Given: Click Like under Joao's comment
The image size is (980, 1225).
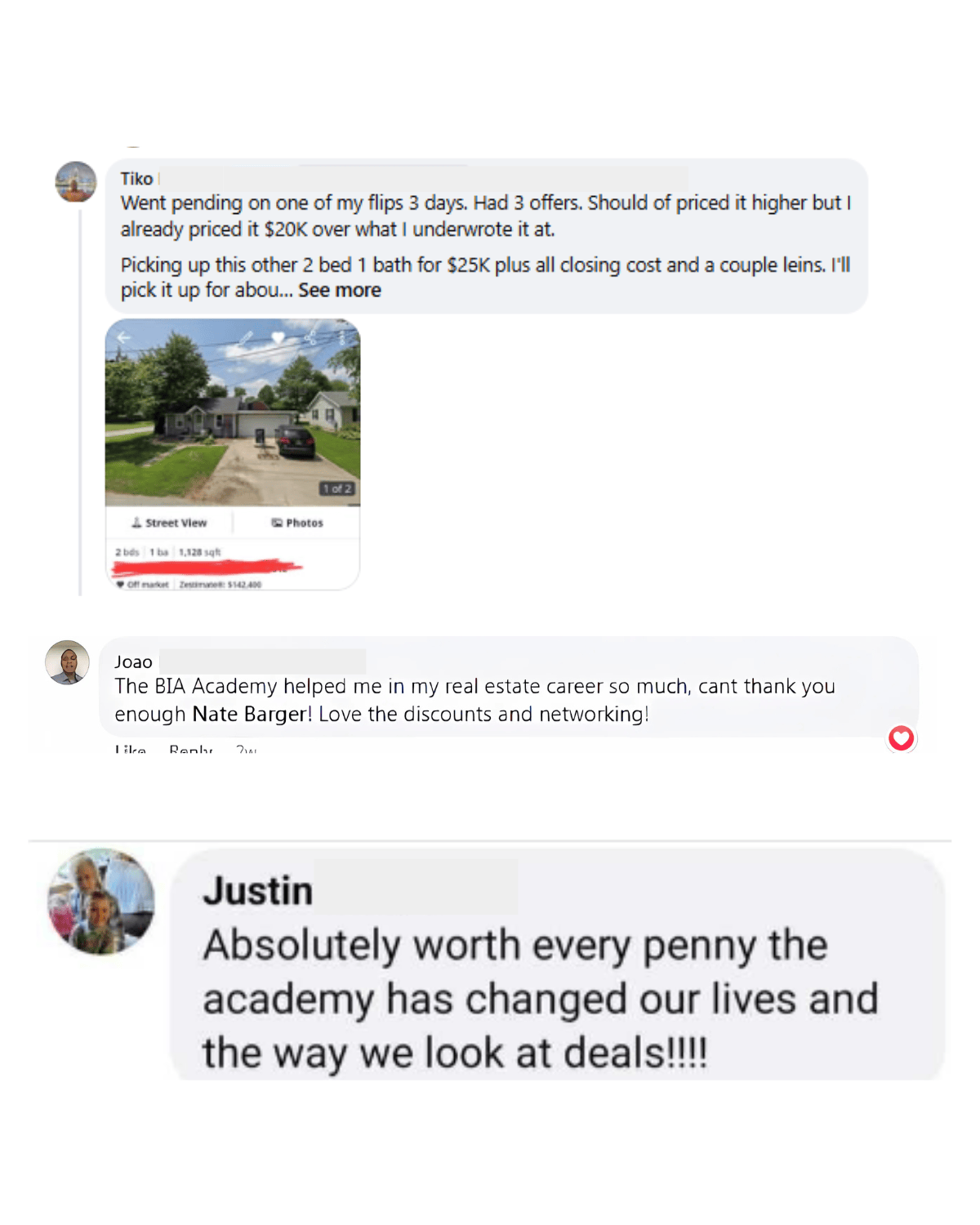Looking at the screenshot, I should (130, 748).
